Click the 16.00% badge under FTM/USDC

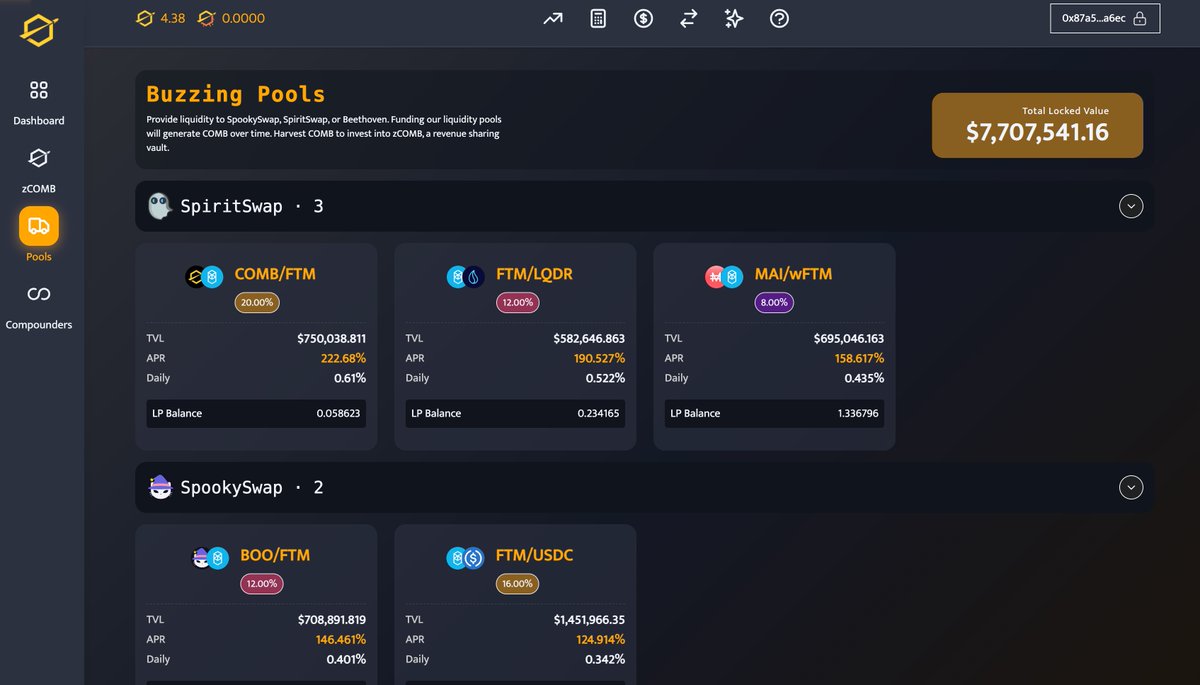coord(516,583)
